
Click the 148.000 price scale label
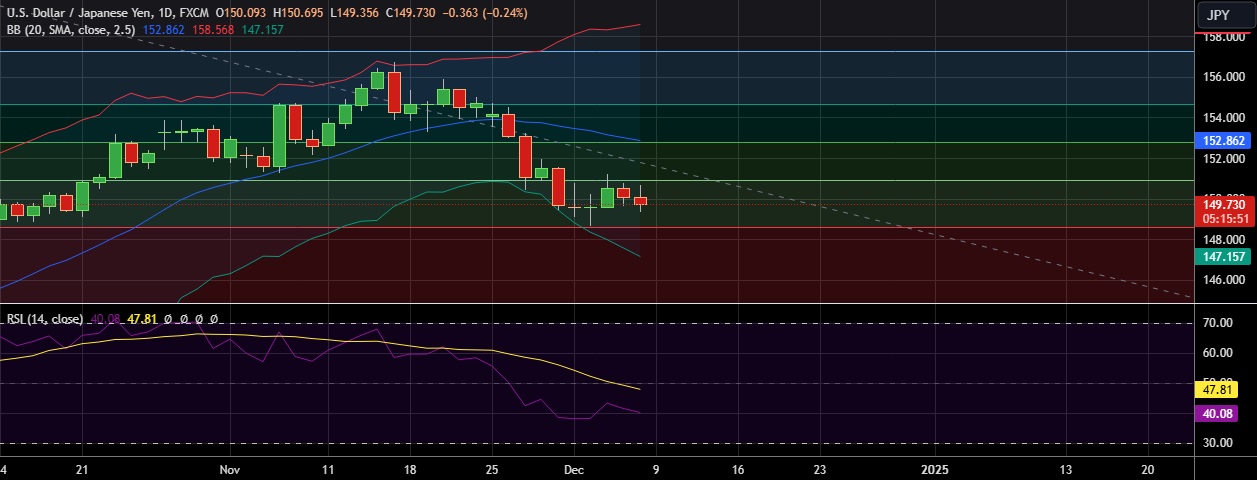1224,240
